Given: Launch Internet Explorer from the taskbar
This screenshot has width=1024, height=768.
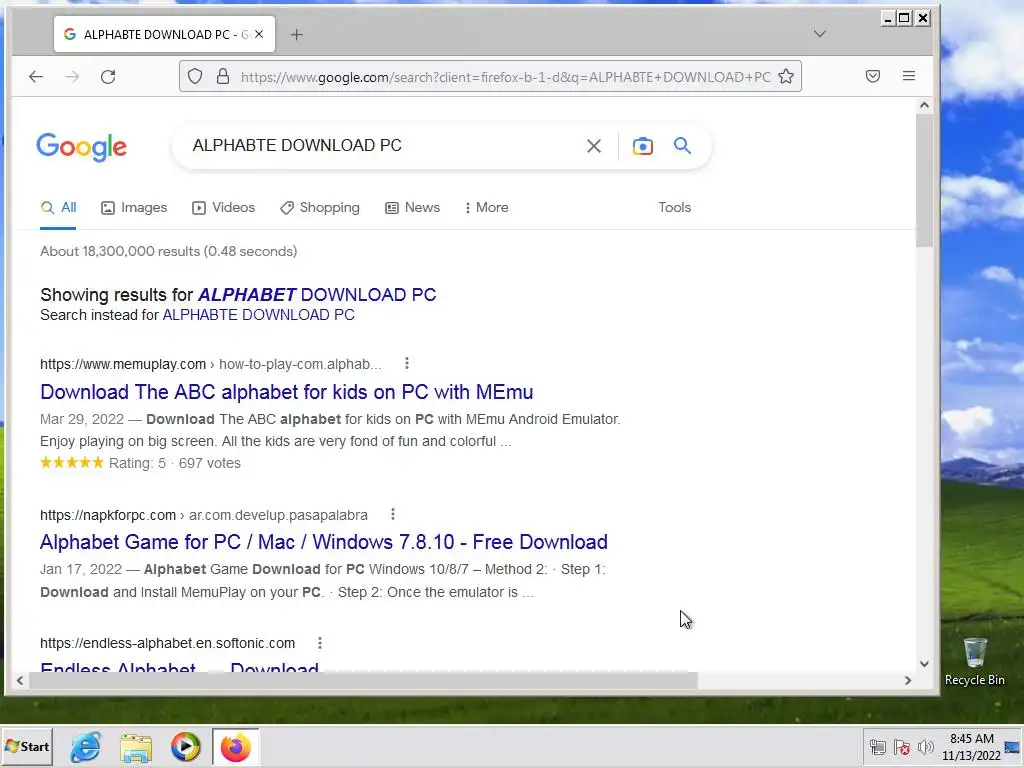Looking at the screenshot, I should click(x=86, y=747).
